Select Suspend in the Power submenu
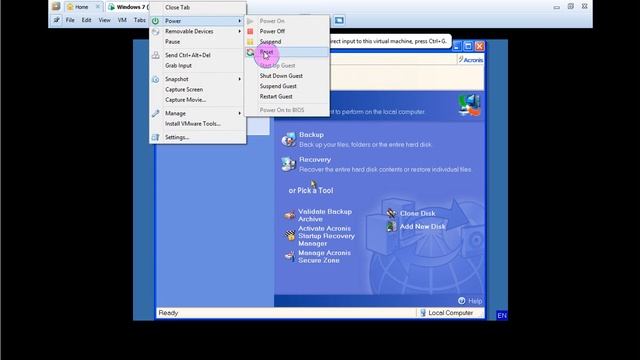 pyautogui.click(x=270, y=42)
